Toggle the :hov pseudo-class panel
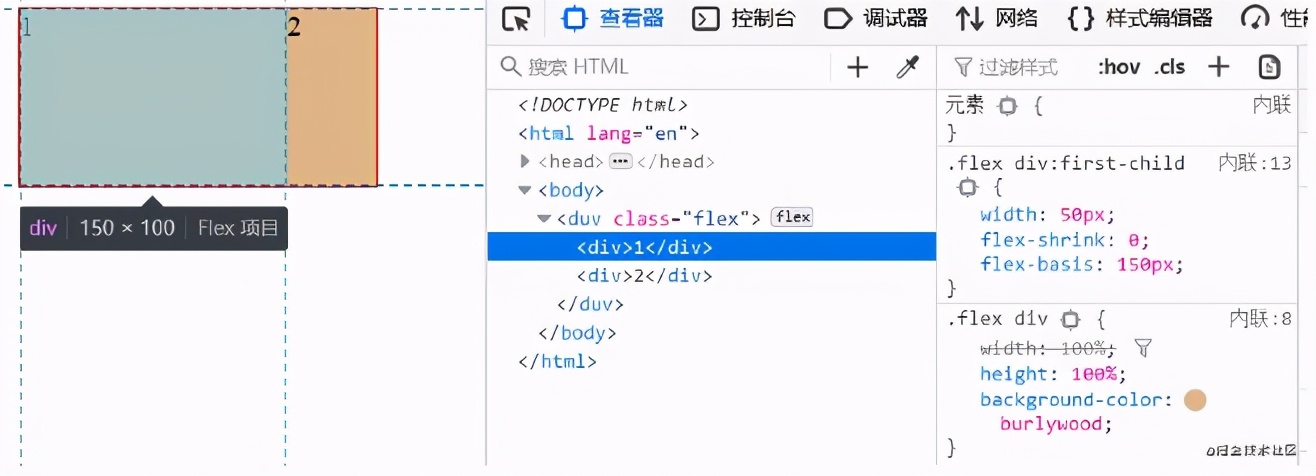1316x476 pixels. tap(1119, 67)
